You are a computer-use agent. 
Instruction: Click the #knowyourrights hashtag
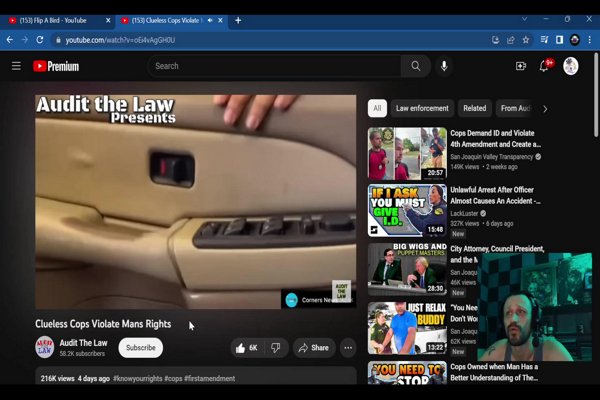click(x=138, y=379)
